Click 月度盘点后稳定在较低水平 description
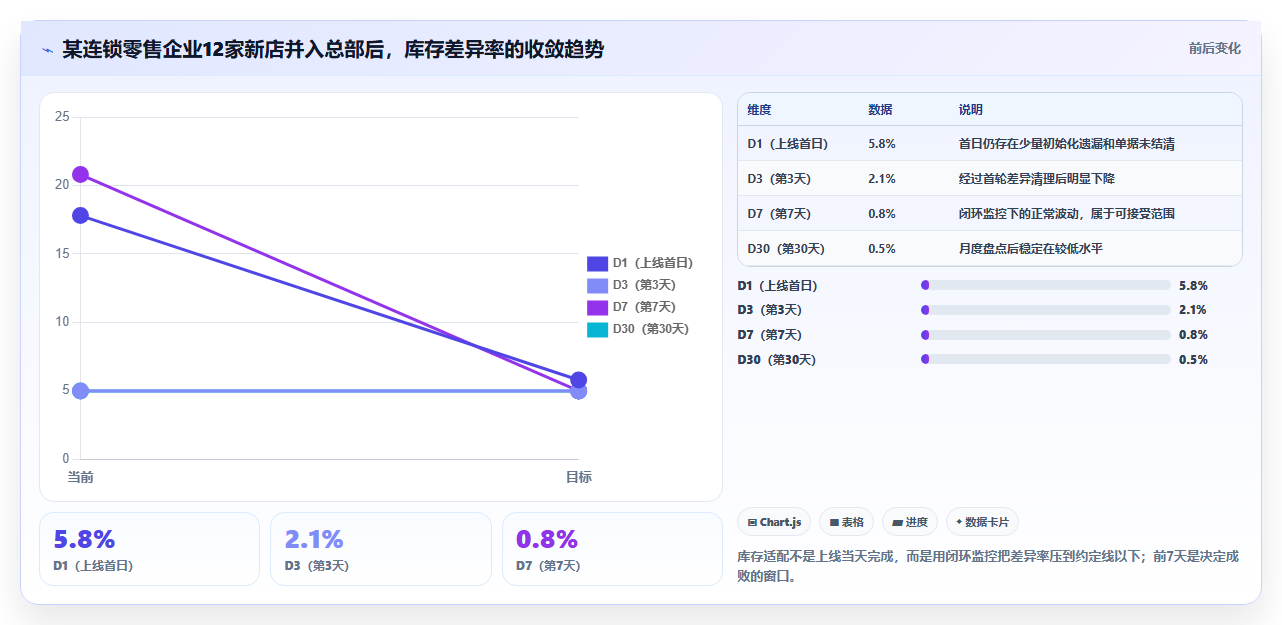 (x=1030, y=249)
